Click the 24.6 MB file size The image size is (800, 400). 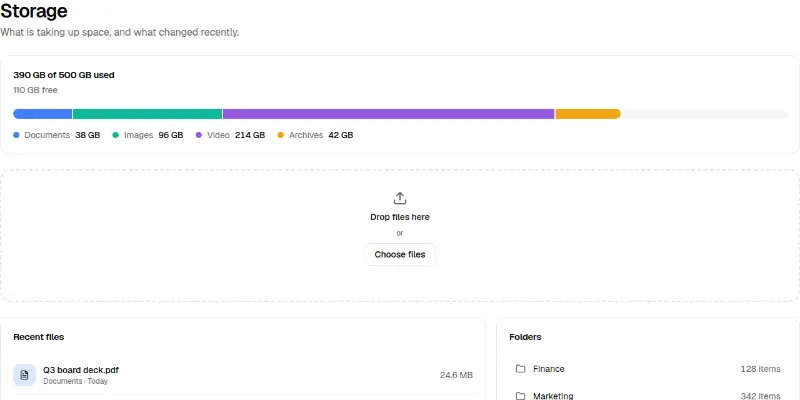click(x=456, y=375)
